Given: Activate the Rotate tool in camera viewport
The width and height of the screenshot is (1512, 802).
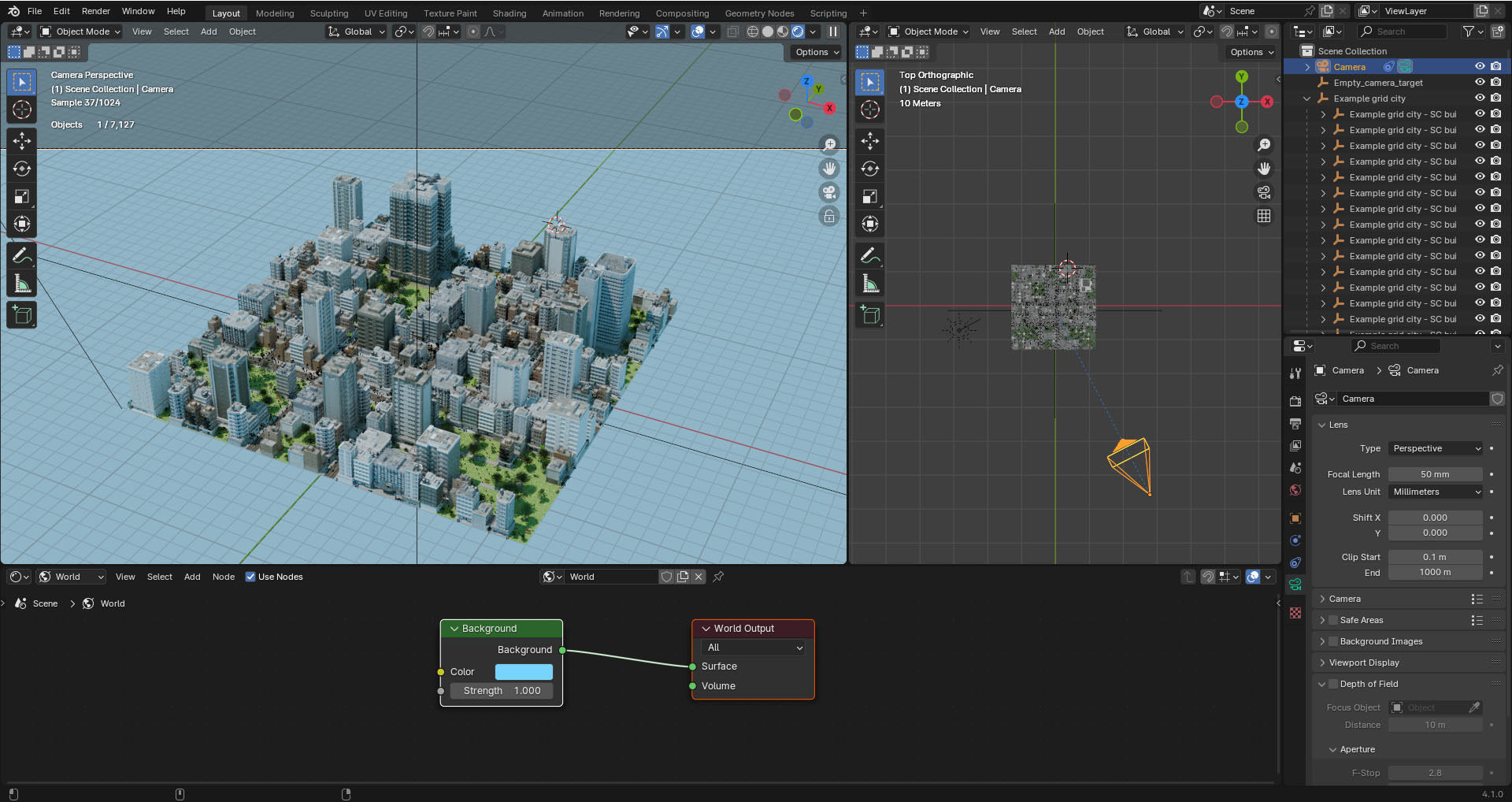Looking at the screenshot, I should pyautogui.click(x=22, y=169).
